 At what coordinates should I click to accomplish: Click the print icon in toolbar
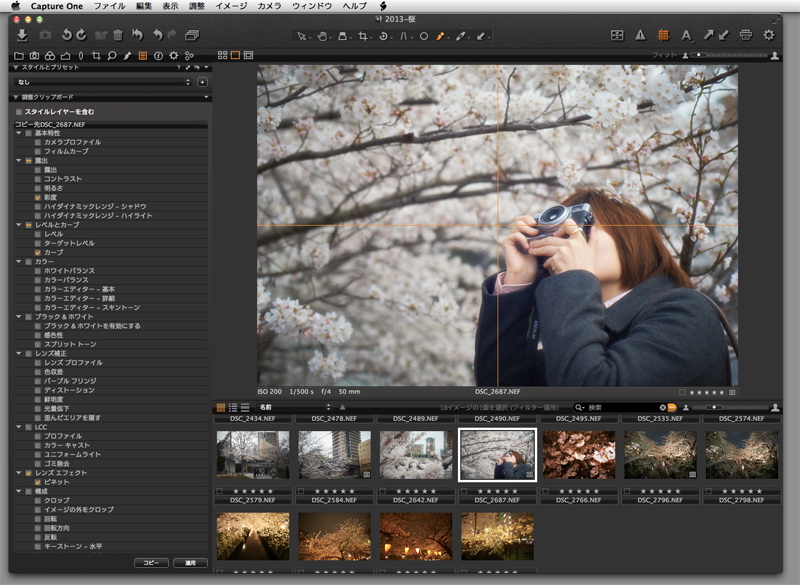[745, 35]
